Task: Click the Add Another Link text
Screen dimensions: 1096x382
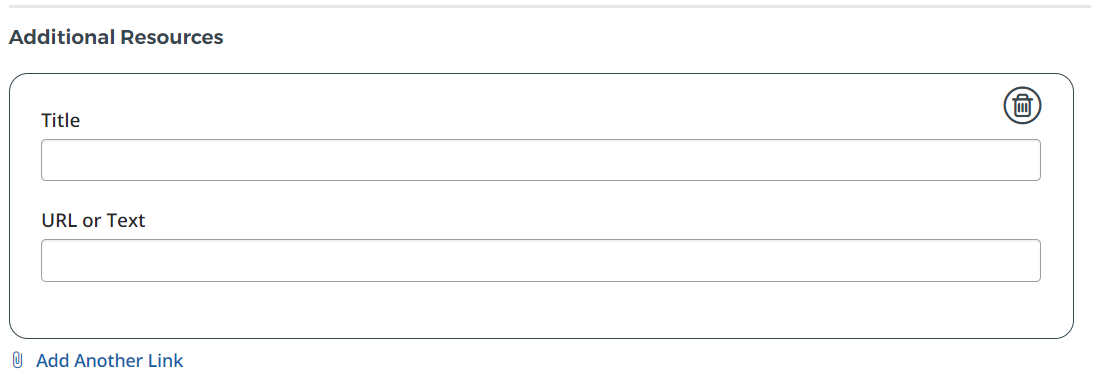Action: (x=110, y=360)
